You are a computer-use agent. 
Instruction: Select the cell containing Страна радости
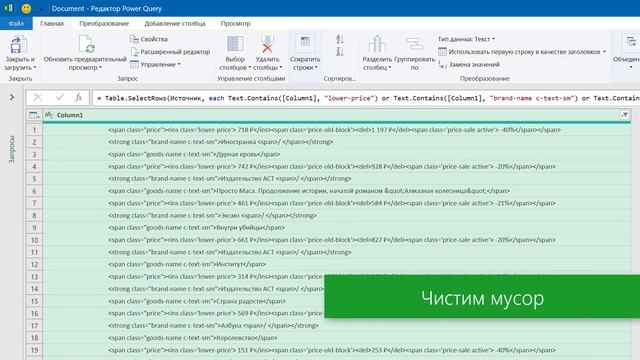coord(184,301)
